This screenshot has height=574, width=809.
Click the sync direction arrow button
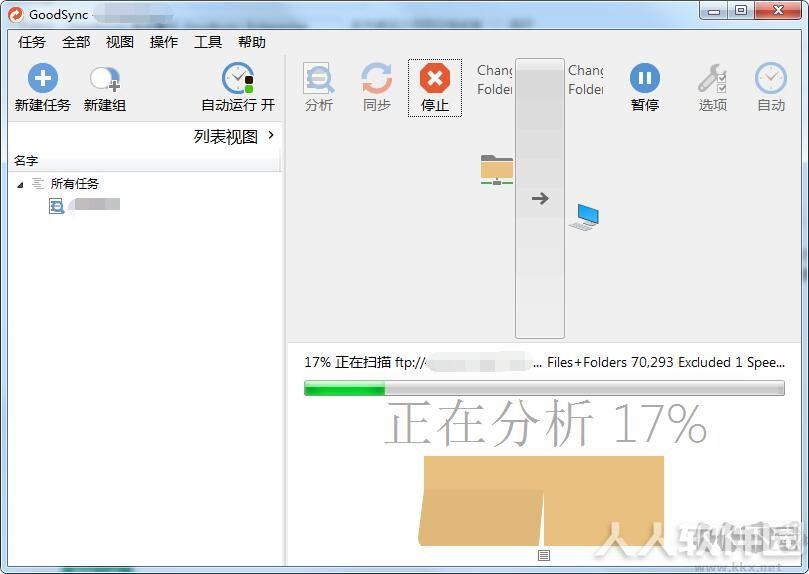point(540,198)
